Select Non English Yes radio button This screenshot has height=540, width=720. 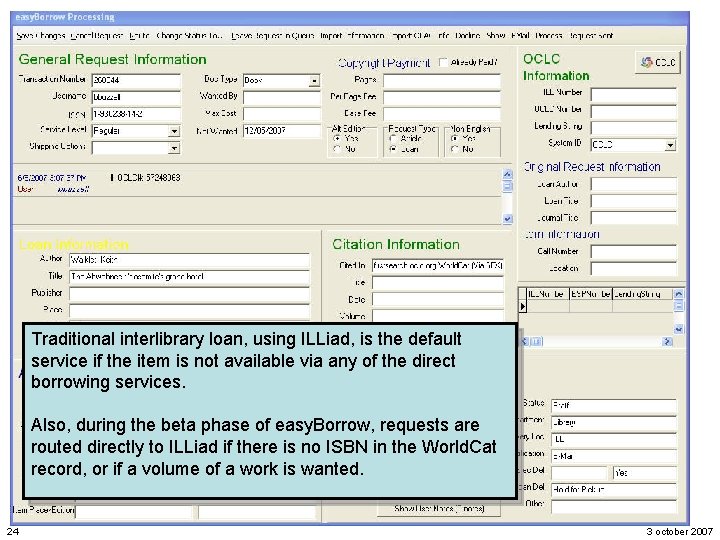[455, 138]
